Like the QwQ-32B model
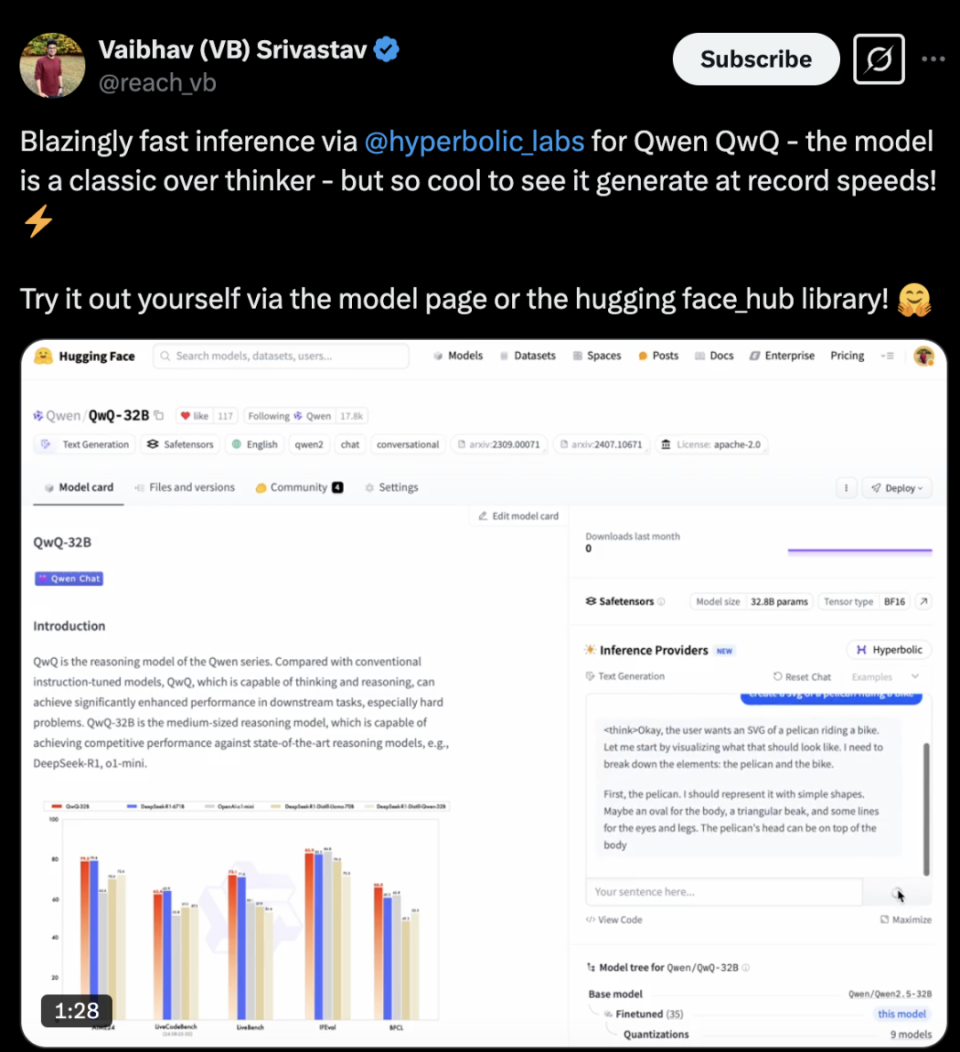 point(194,416)
